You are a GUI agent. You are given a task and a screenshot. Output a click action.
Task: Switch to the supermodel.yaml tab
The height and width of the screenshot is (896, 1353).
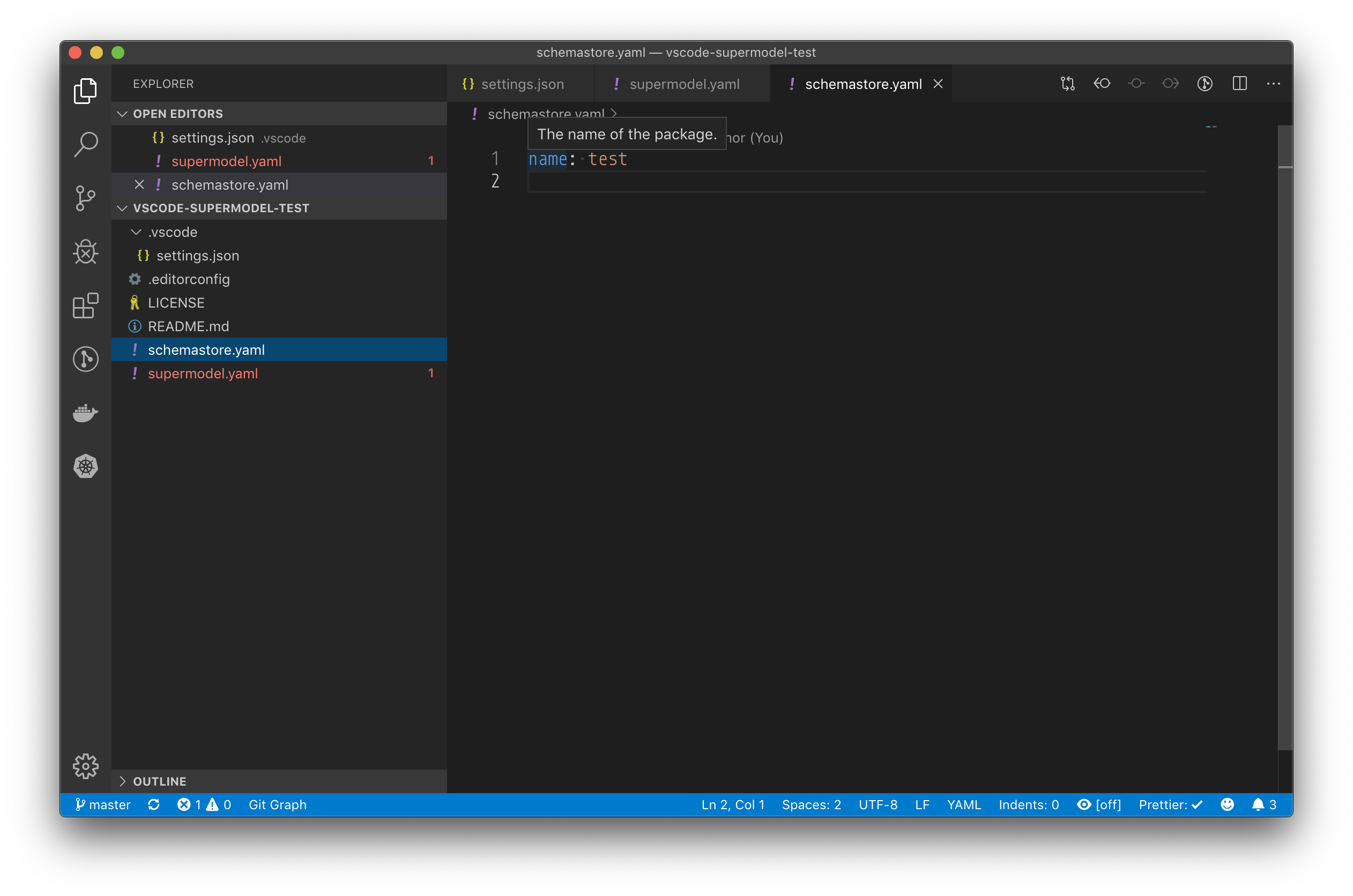tap(682, 84)
